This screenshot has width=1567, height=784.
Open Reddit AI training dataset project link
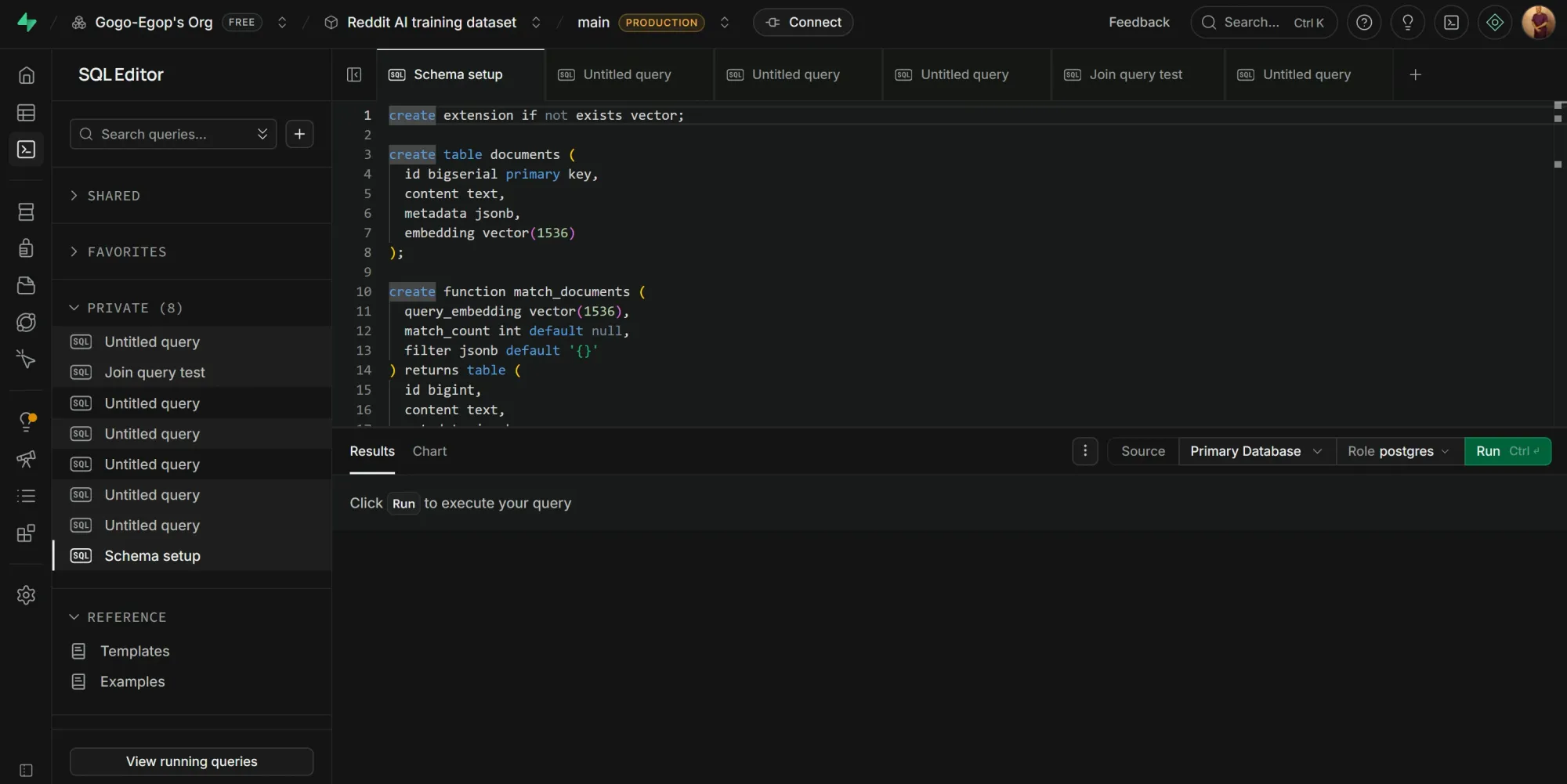432,22
